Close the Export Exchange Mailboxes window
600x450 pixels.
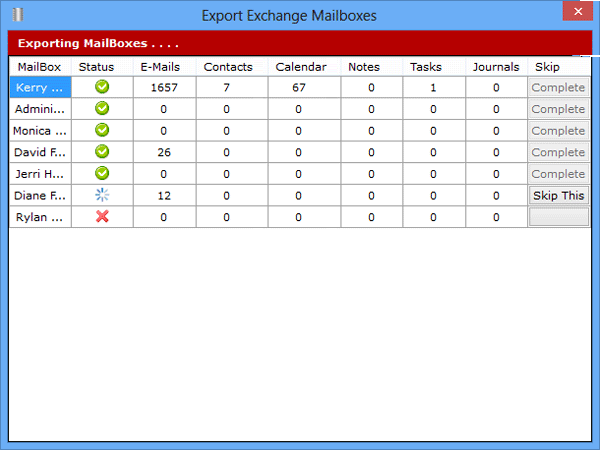pos(578,11)
